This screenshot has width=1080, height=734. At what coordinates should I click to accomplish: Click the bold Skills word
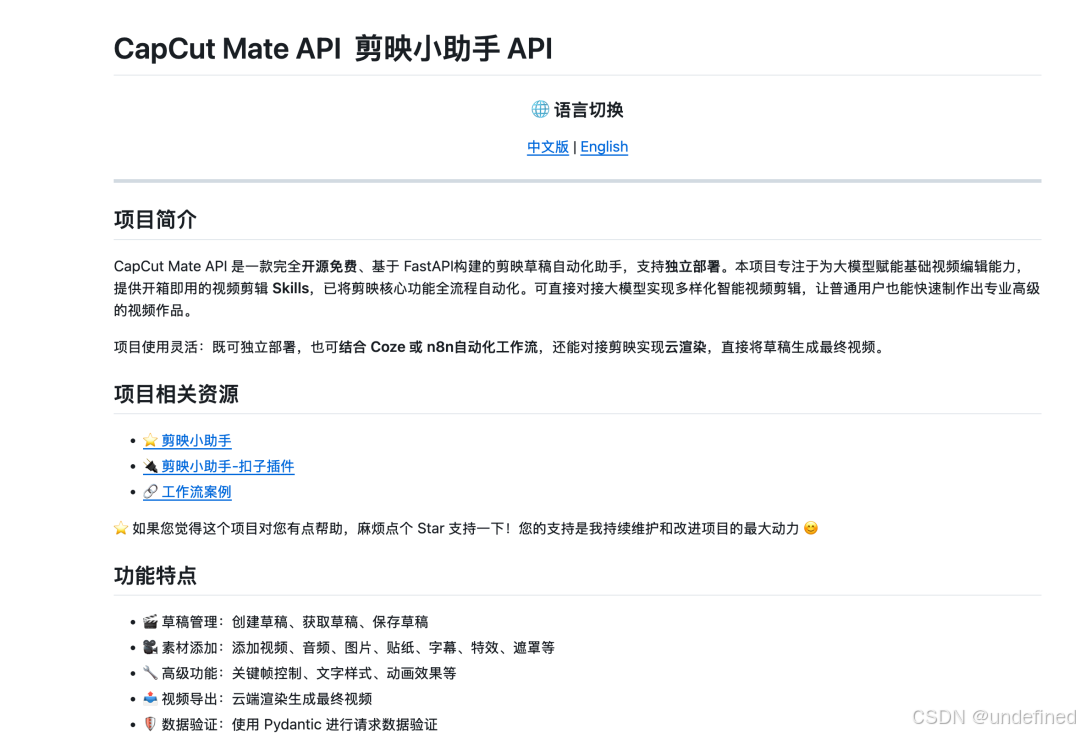[291, 289]
